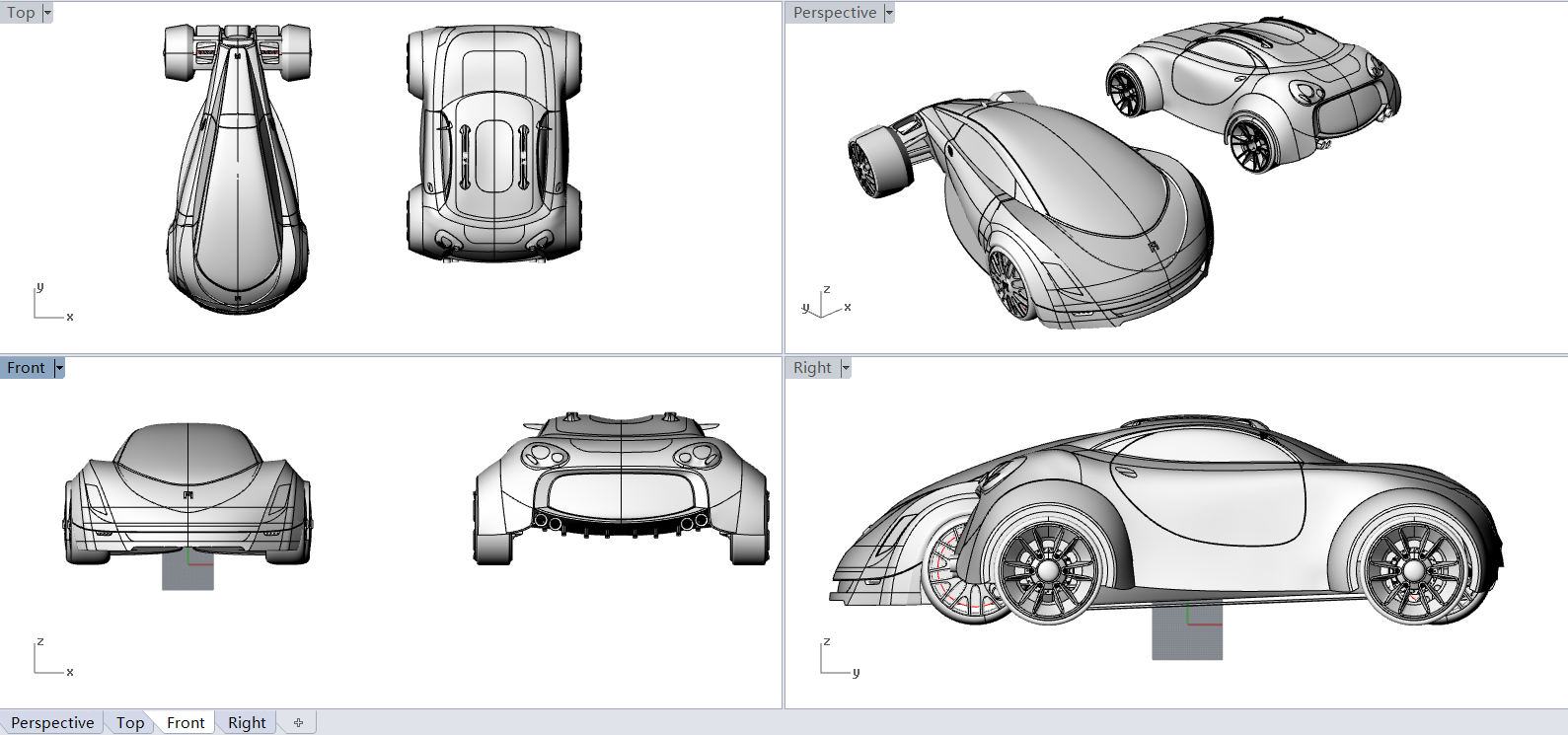Open the Perspective viewport dropdown arrow

coord(889,13)
